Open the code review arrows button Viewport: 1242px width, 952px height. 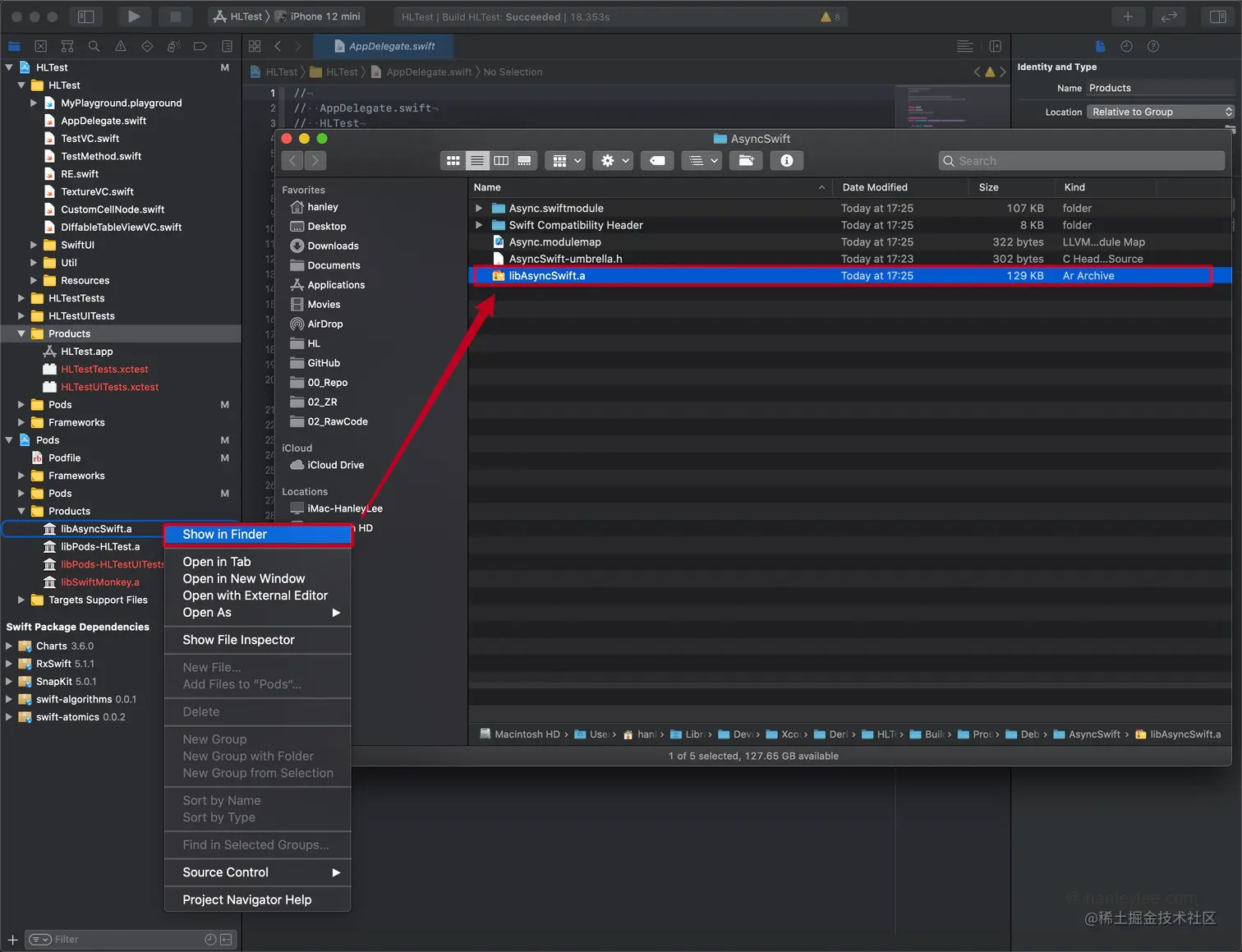click(1169, 16)
